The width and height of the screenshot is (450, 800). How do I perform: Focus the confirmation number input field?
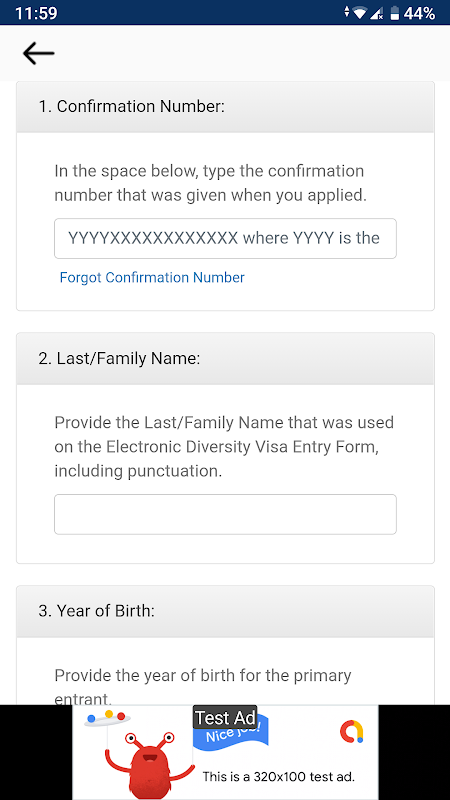tap(225, 238)
